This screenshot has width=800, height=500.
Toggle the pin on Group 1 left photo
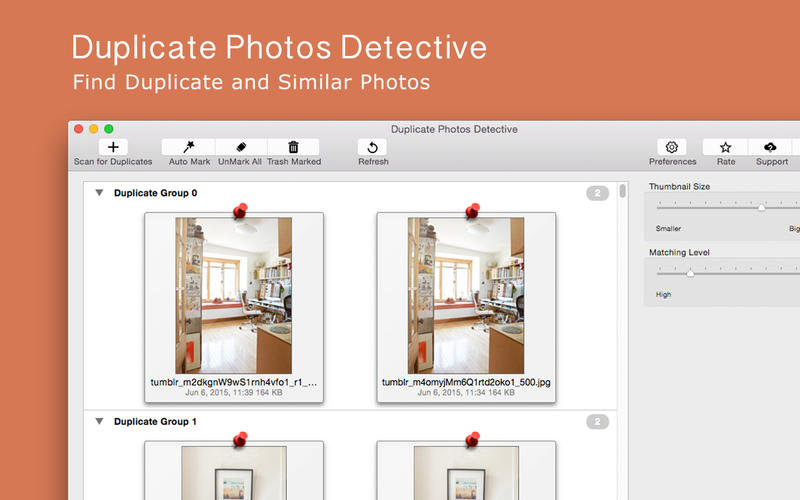coord(240,439)
